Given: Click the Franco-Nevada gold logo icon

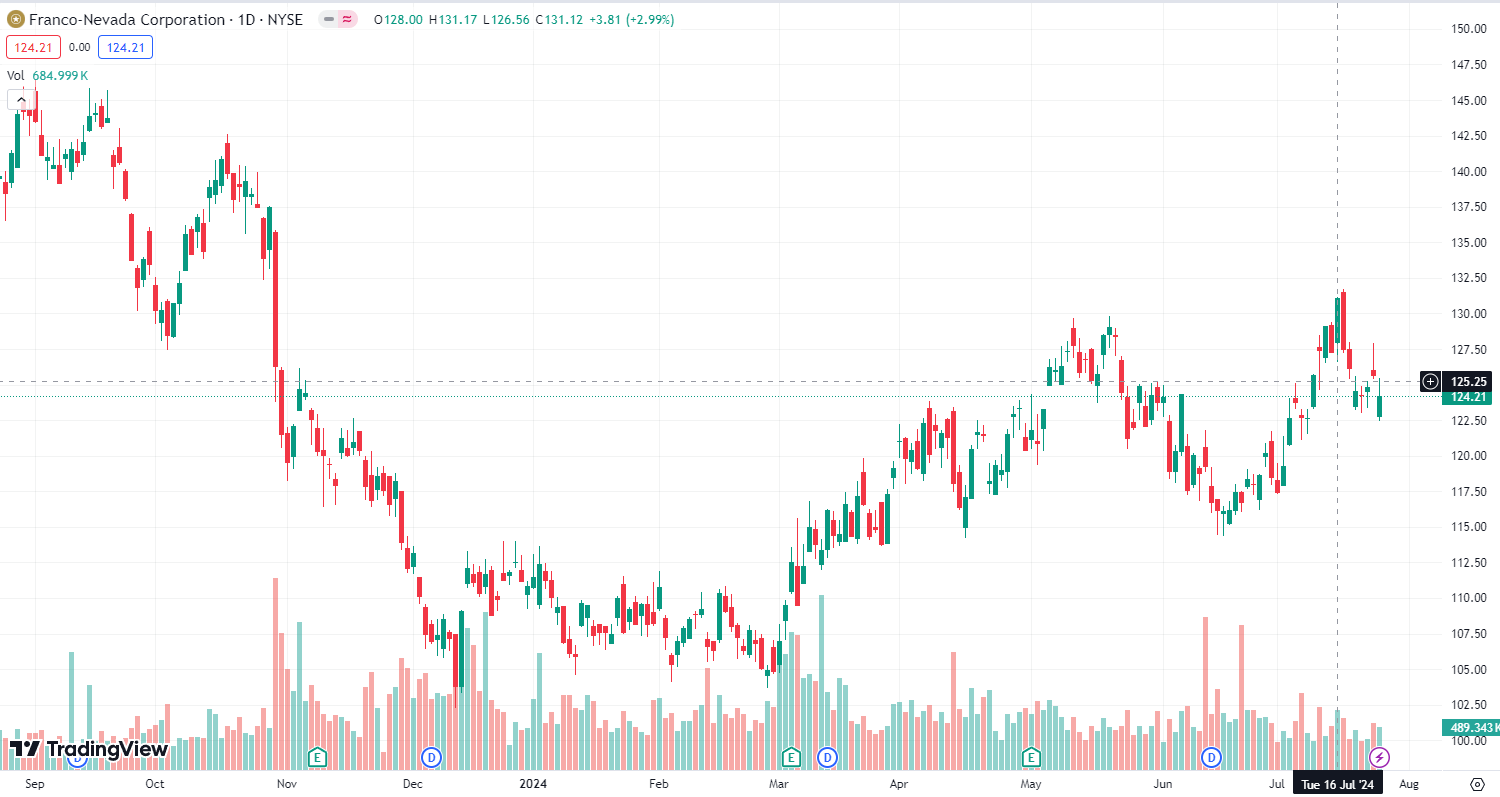Looking at the screenshot, I should (15, 19).
